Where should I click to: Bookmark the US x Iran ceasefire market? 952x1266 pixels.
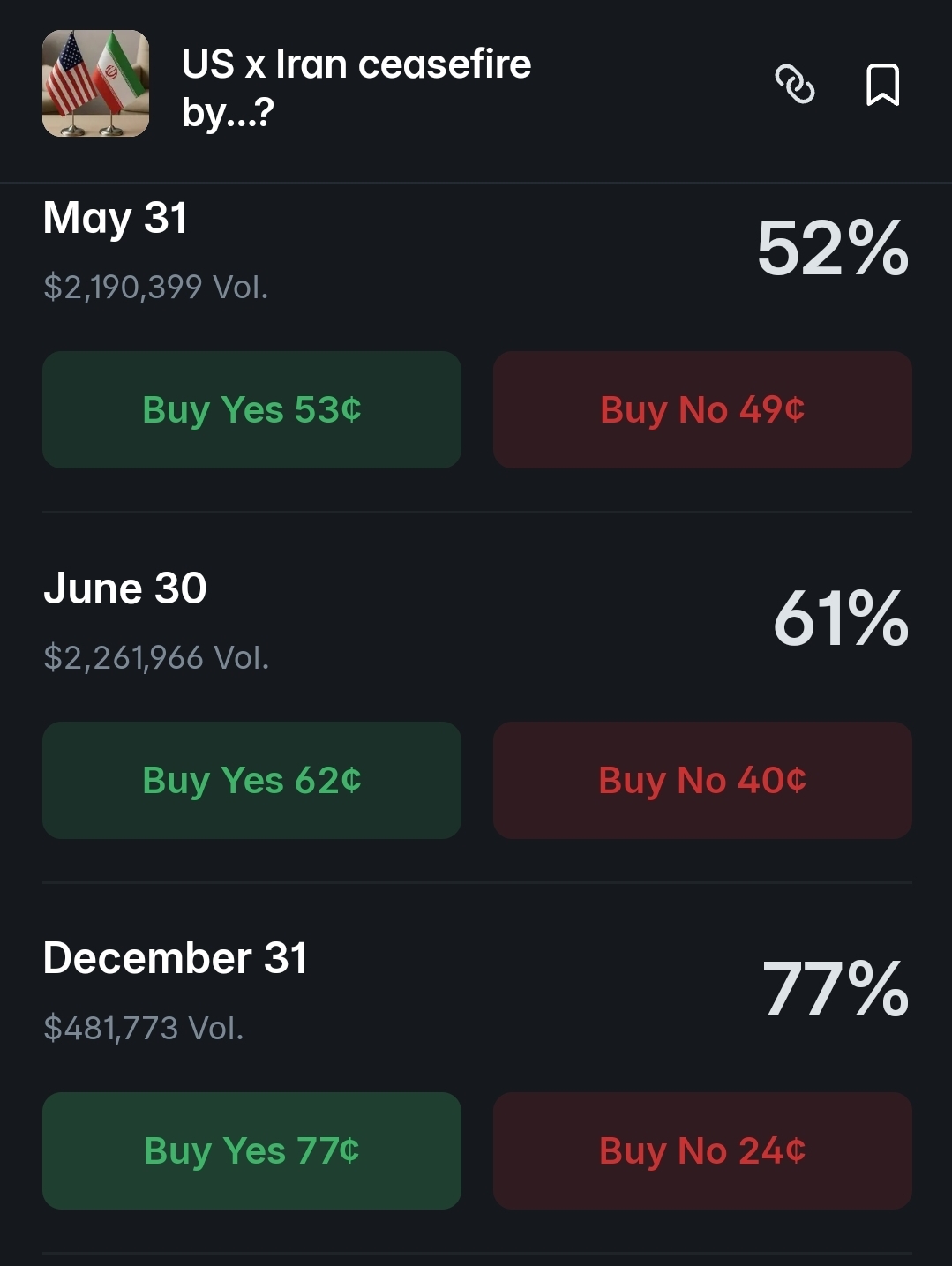(882, 85)
